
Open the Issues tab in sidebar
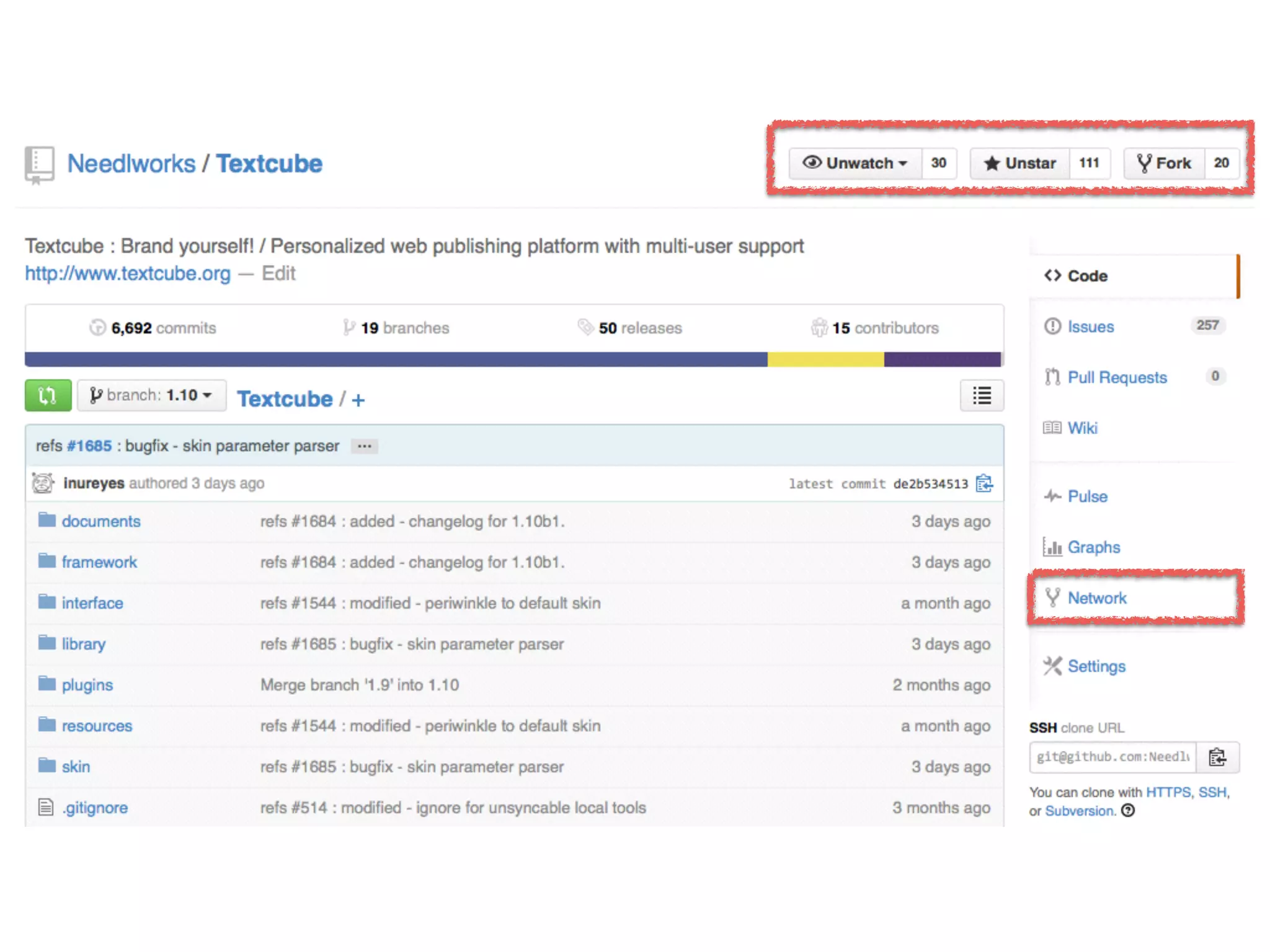[1090, 327]
